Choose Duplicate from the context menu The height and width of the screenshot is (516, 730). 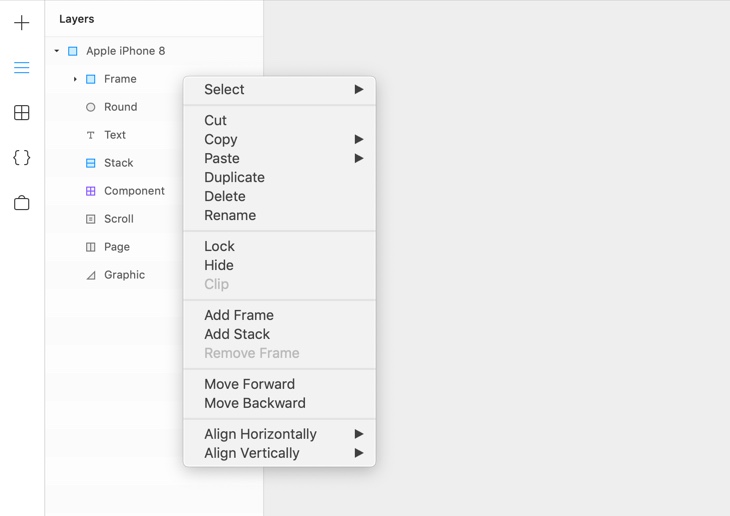coord(234,178)
